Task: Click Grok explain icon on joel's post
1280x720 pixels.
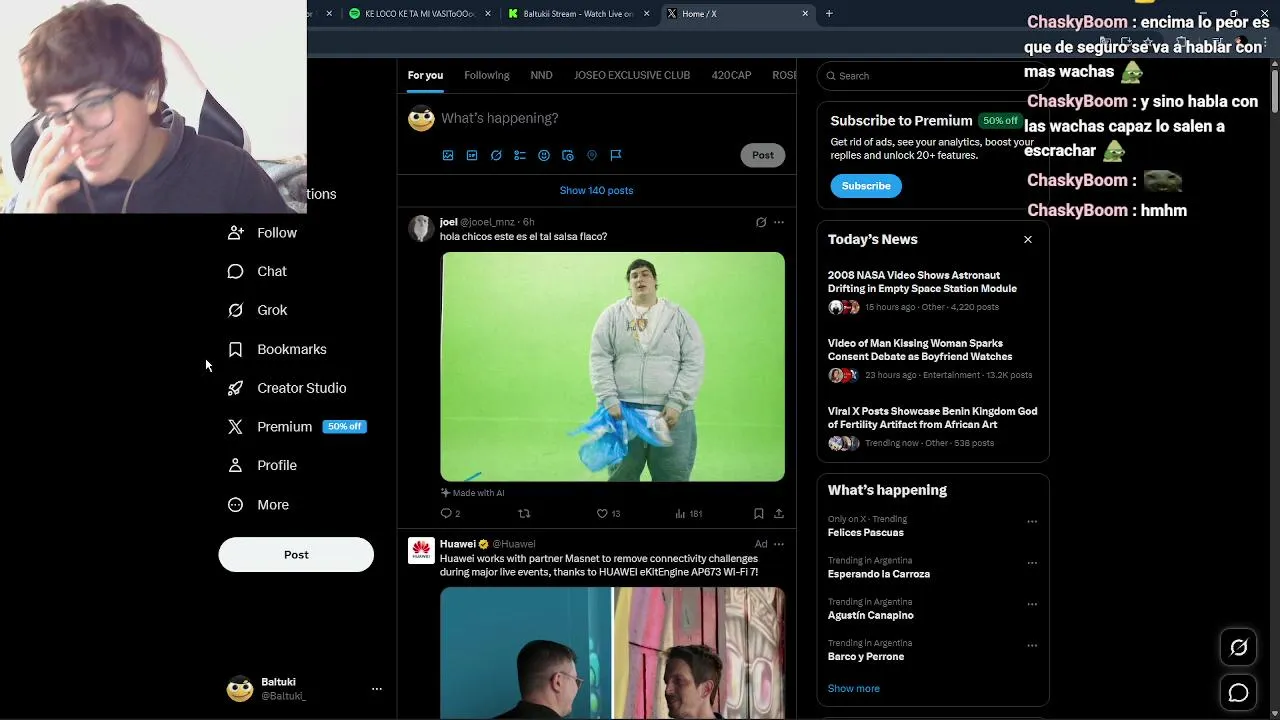Action: point(761,222)
